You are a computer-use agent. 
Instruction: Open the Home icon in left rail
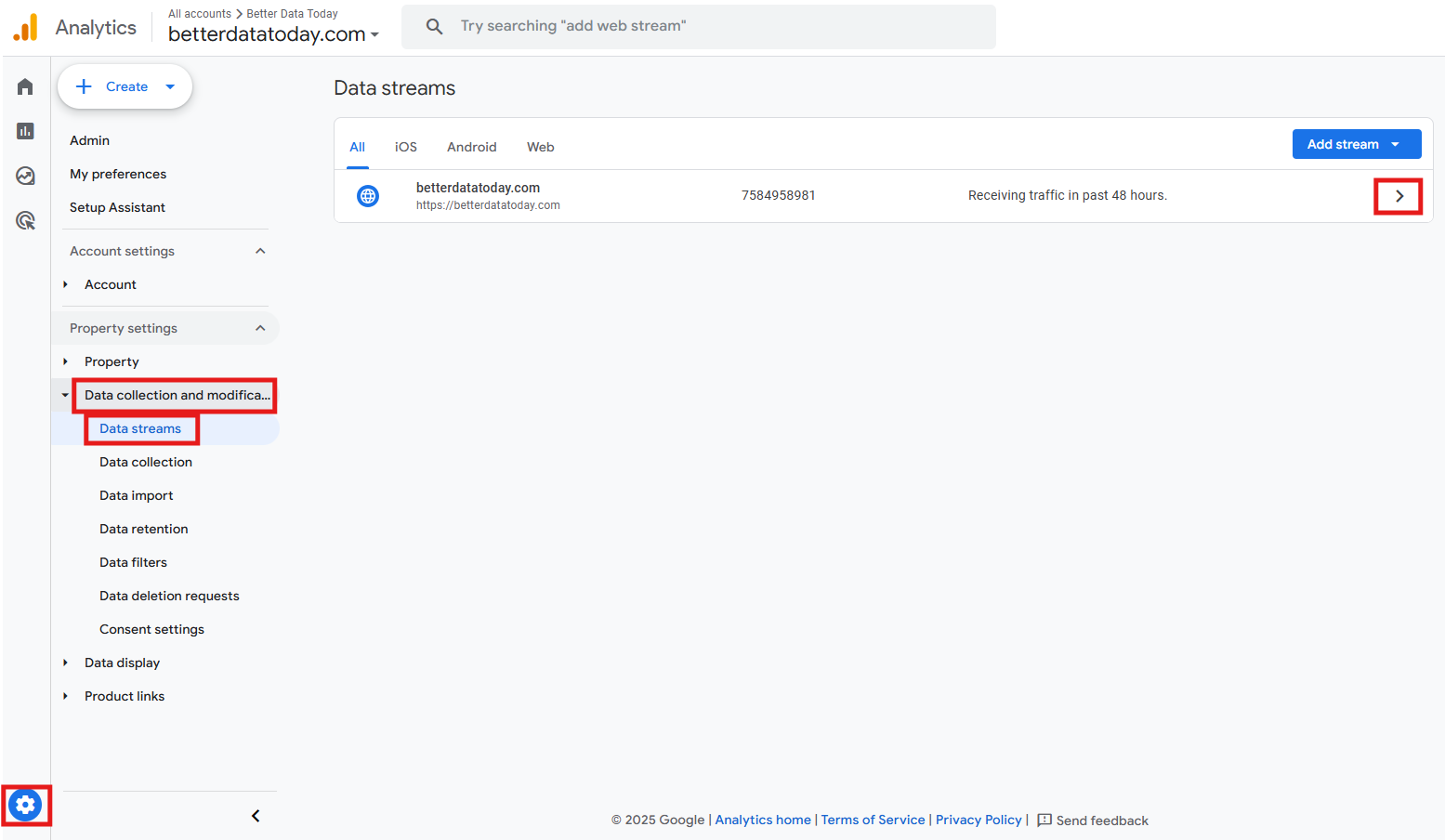25,86
